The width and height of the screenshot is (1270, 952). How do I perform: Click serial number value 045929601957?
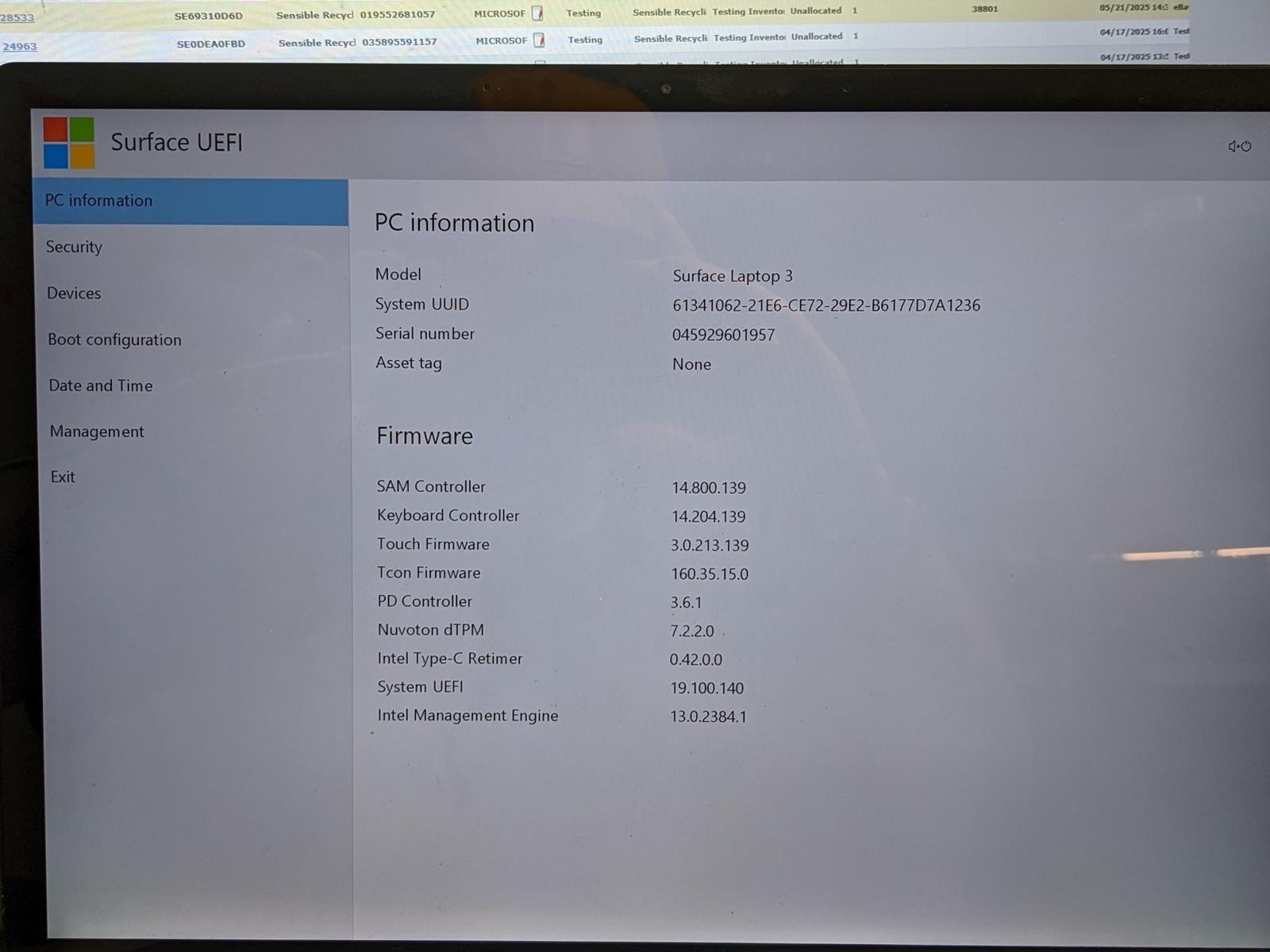coord(723,335)
